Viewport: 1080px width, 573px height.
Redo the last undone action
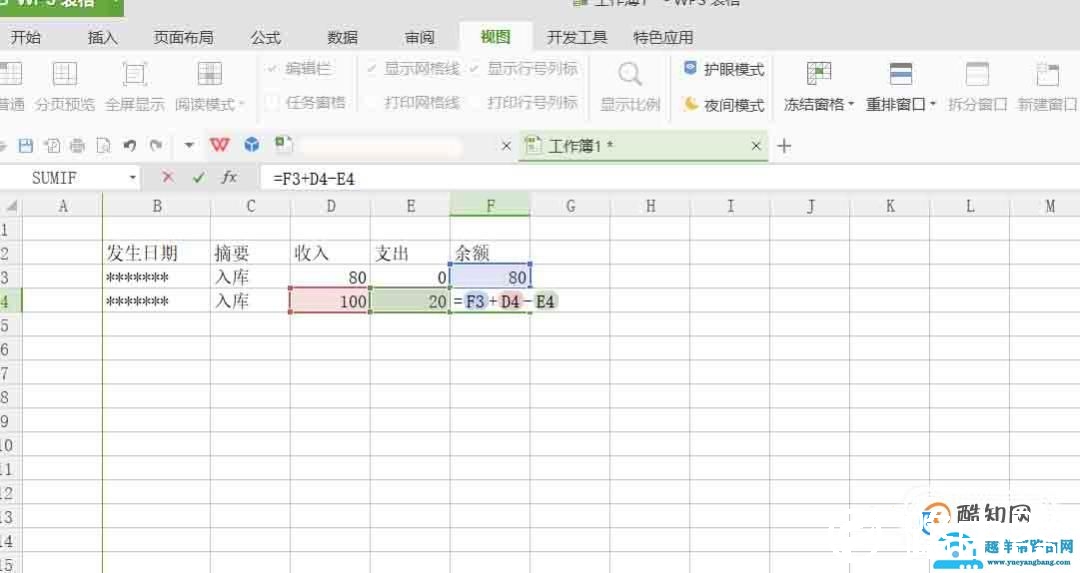coord(156,145)
